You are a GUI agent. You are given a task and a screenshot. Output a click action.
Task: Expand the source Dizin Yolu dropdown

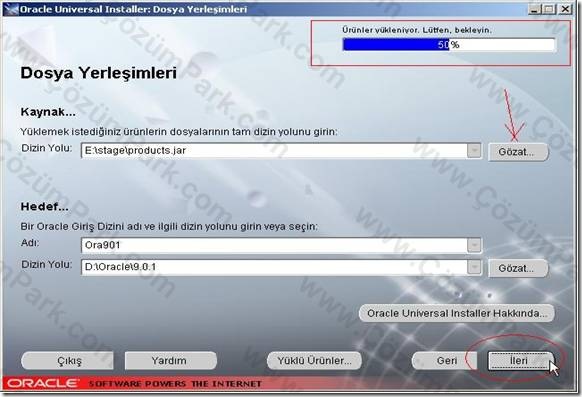[474, 150]
